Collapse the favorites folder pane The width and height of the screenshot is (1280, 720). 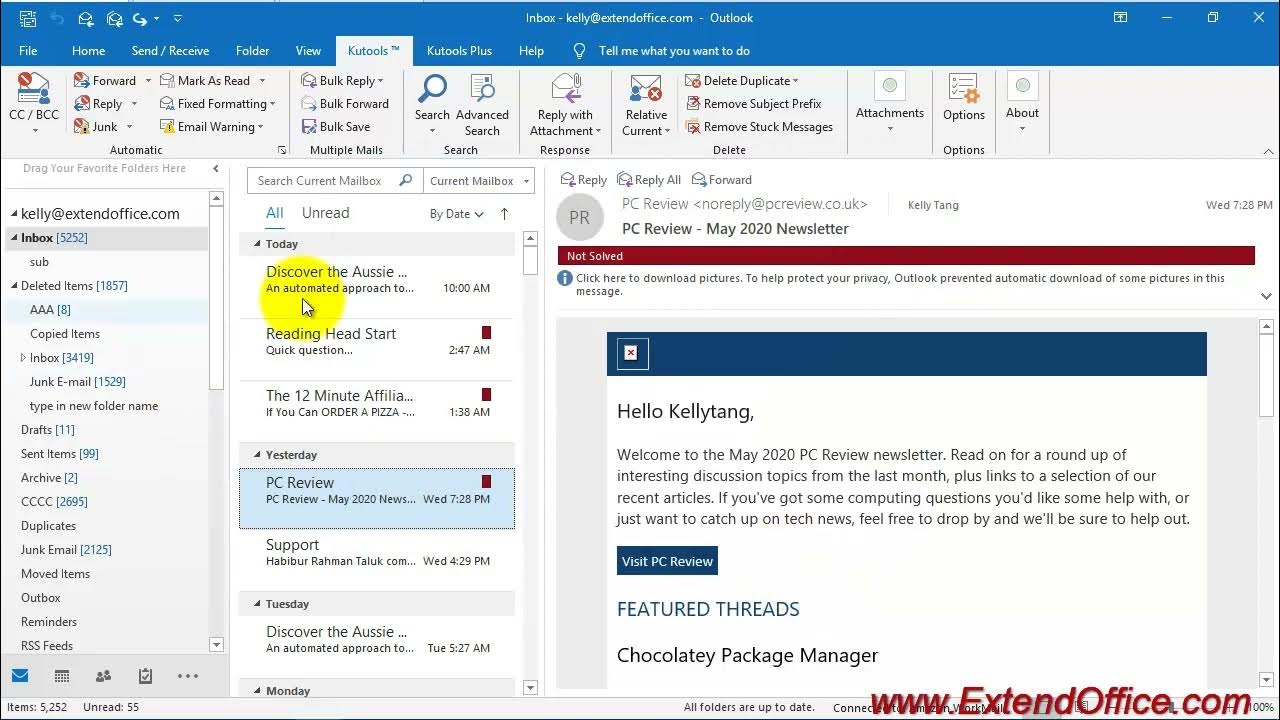216,169
